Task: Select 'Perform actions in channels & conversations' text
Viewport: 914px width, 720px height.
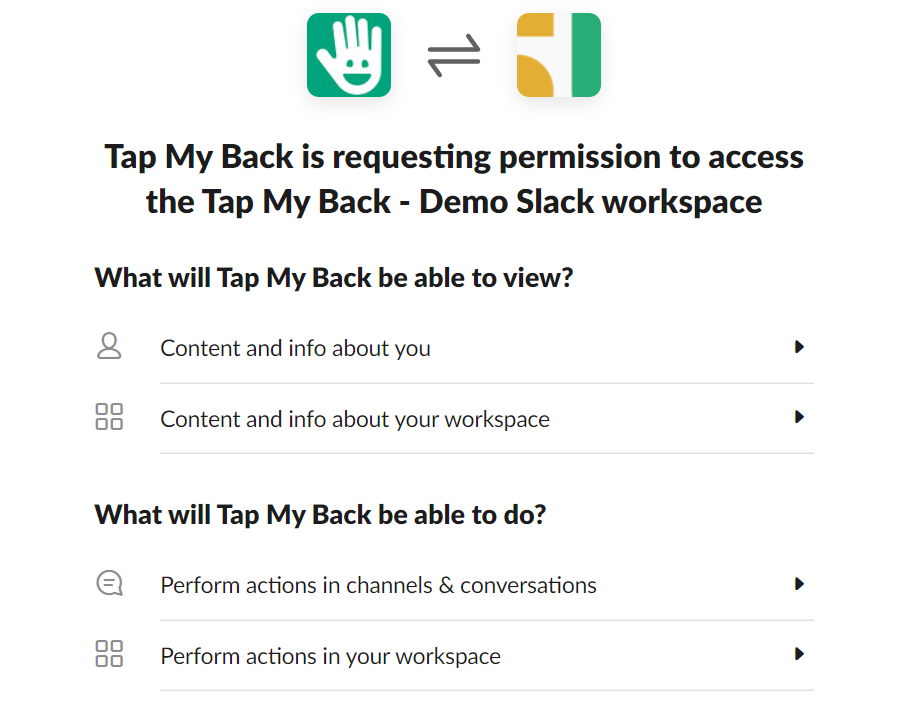Action: click(378, 585)
